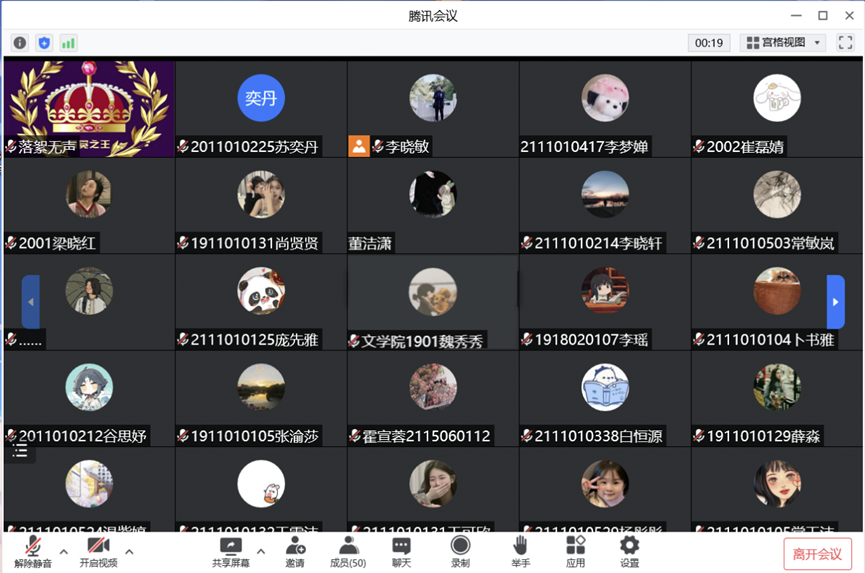Go to next page of participants

click(835, 302)
